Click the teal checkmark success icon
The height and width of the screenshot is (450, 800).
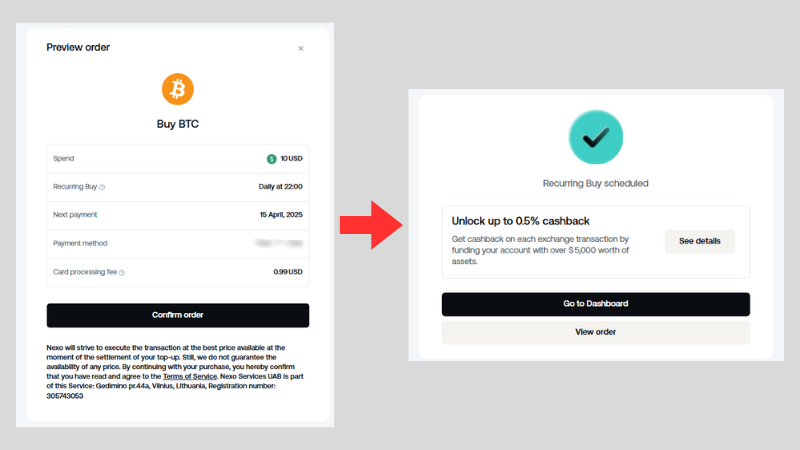pyautogui.click(x=595, y=137)
